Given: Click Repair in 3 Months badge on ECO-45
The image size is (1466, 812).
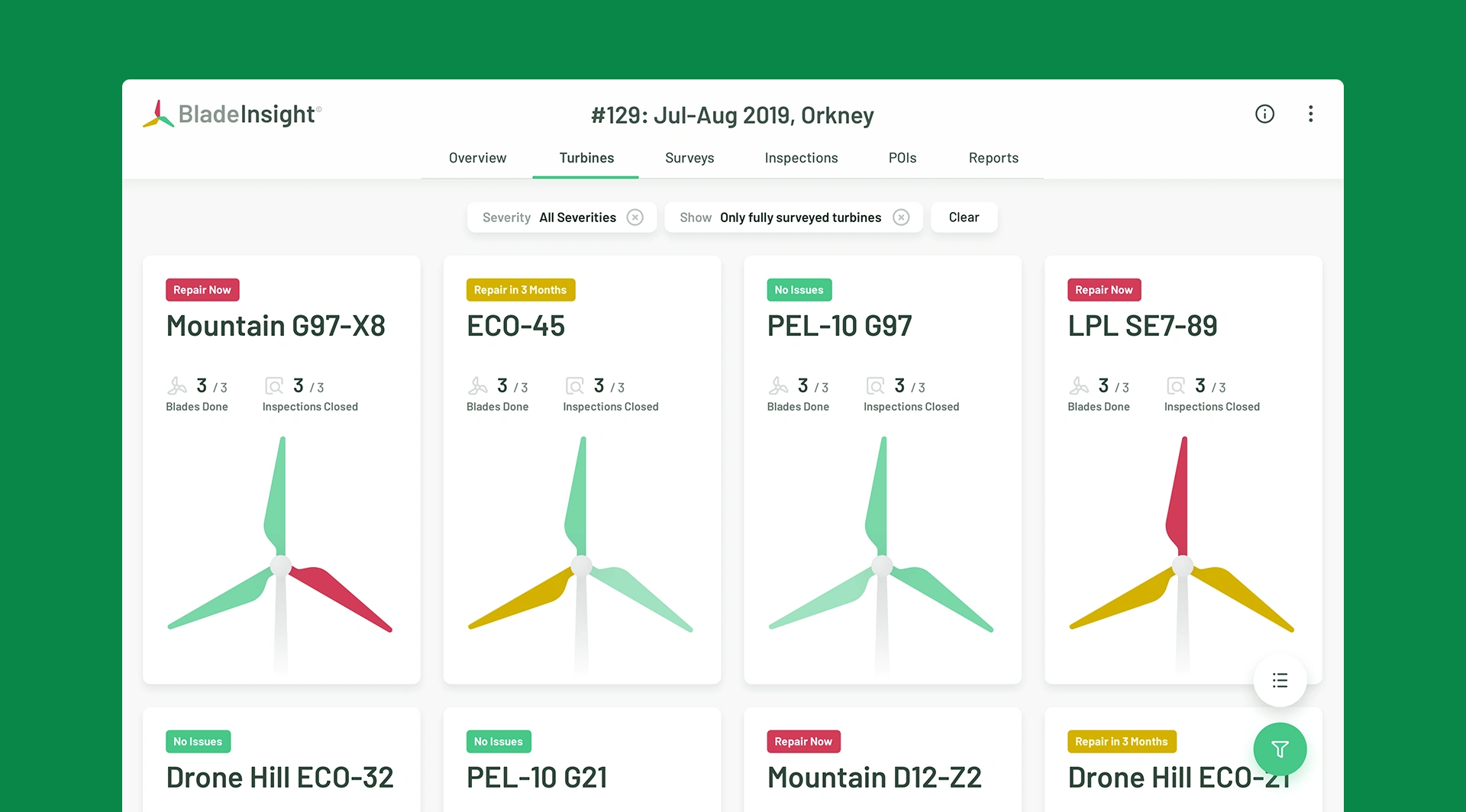Looking at the screenshot, I should 521,290.
